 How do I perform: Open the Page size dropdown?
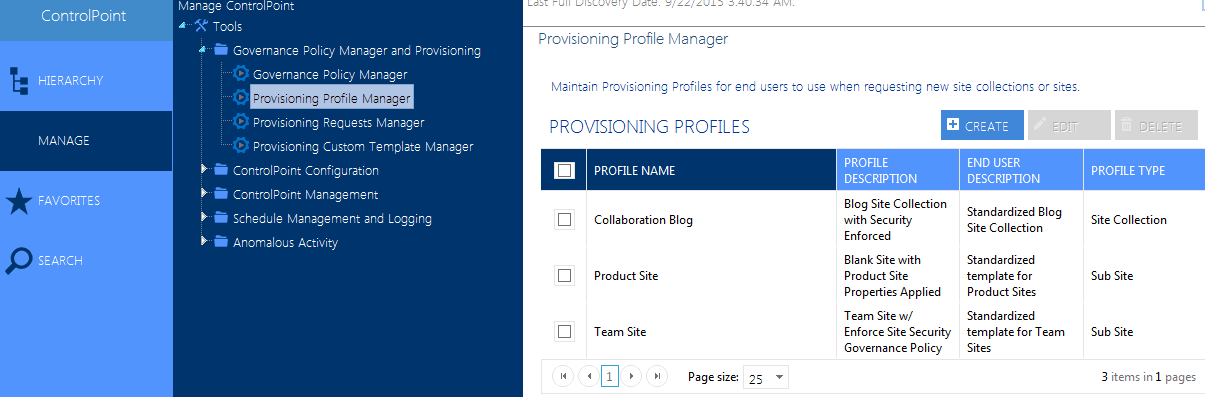pos(766,377)
